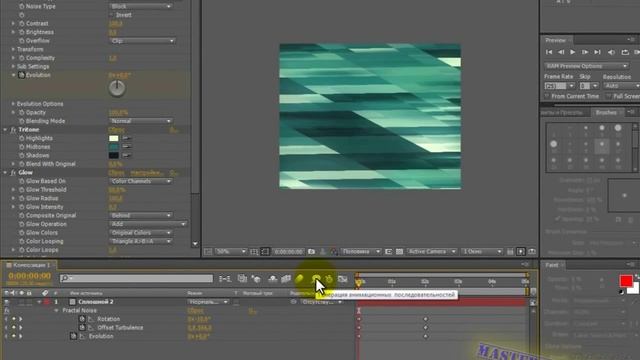The height and width of the screenshot is (360, 640).
Task: Open viewer magnification dropdown showing 50%
Action: (x=231, y=252)
